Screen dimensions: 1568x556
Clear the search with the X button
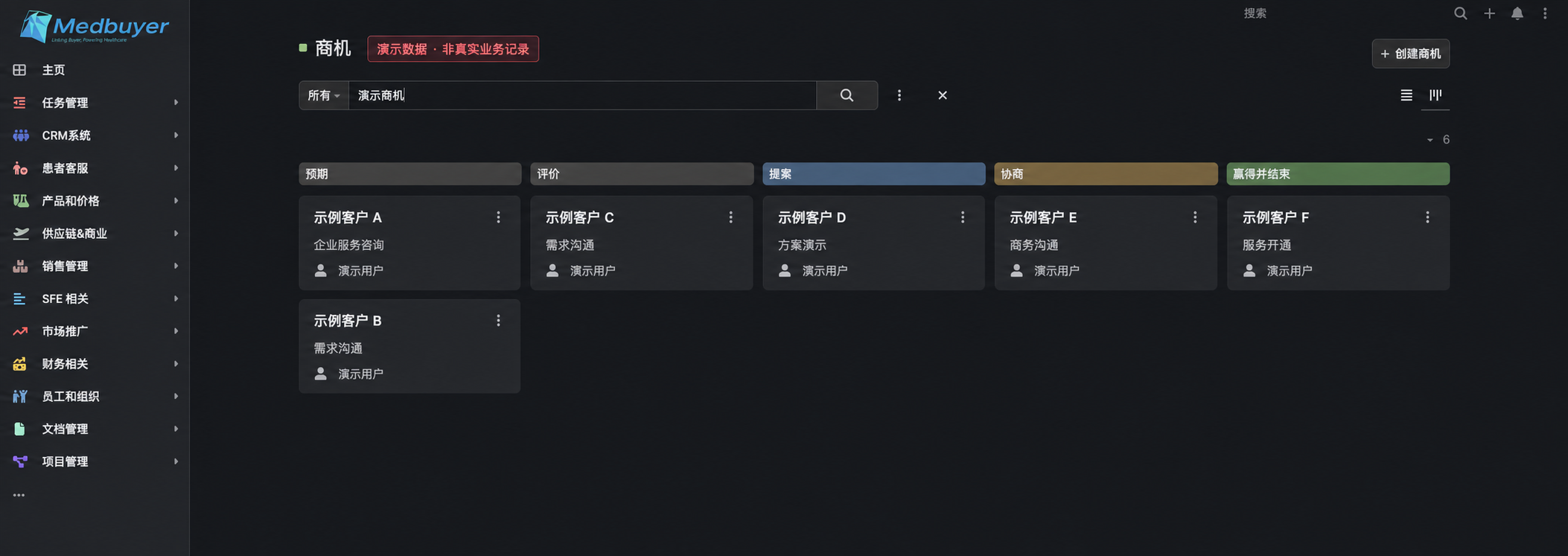pyautogui.click(x=943, y=95)
